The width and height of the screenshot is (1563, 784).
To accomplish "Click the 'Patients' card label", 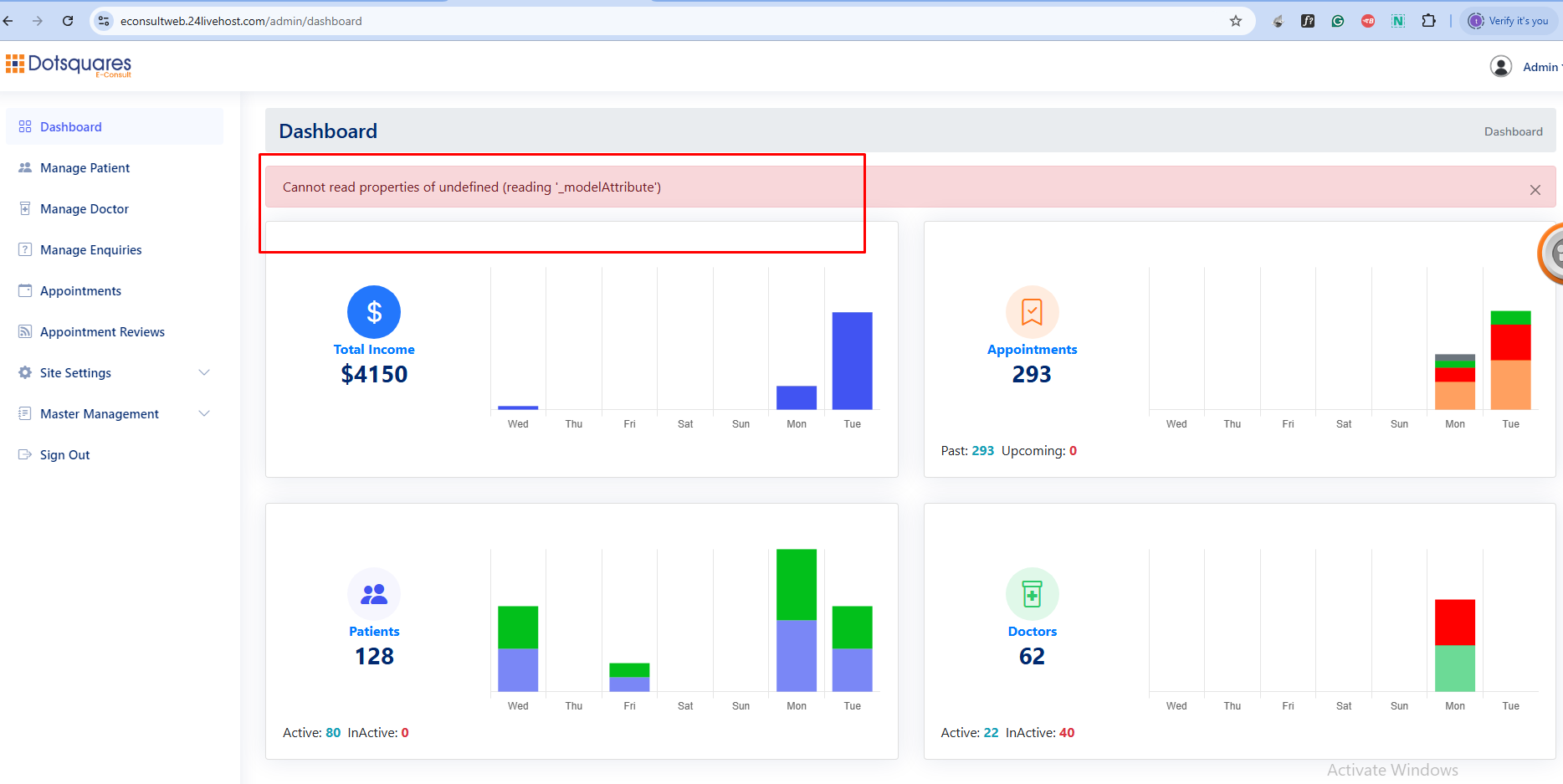I will click(x=374, y=632).
